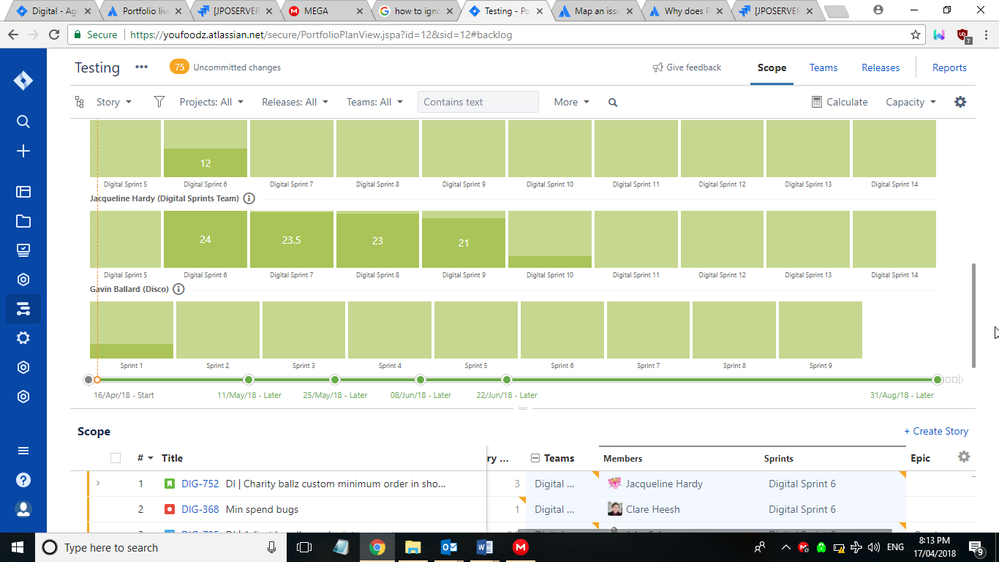Click + Create Story

click(936, 431)
